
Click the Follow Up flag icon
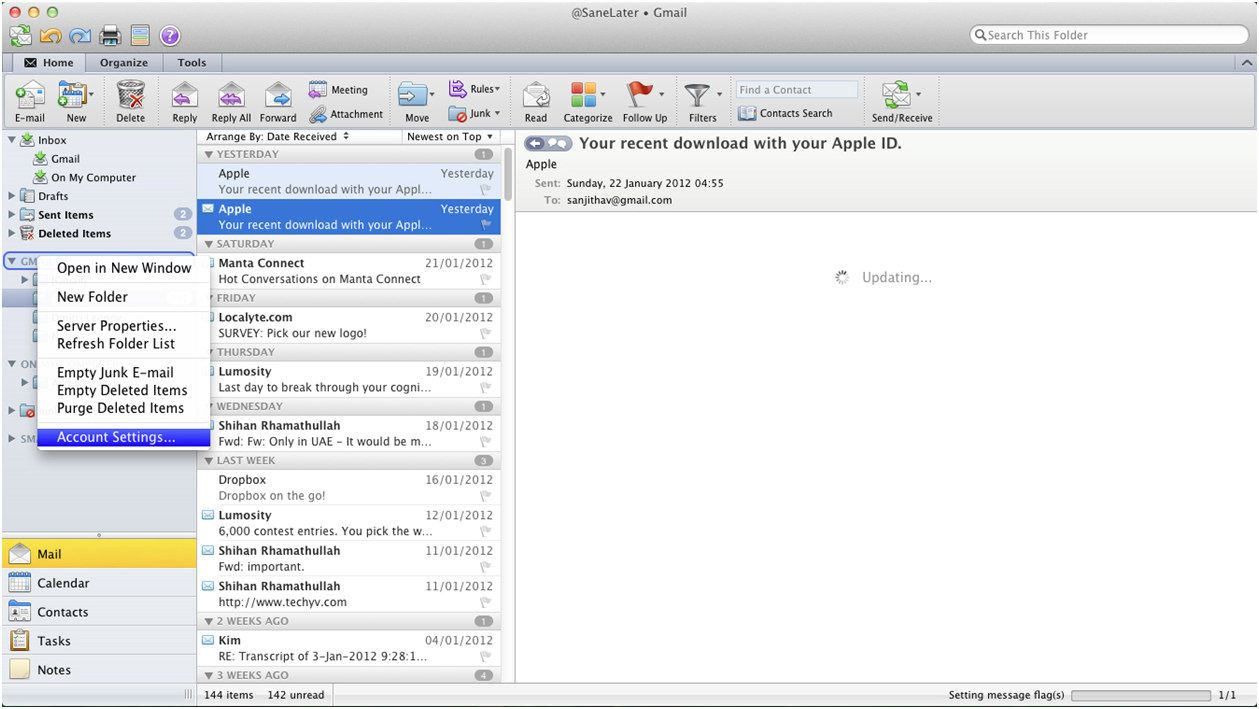pyautogui.click(x=639, y=95)
